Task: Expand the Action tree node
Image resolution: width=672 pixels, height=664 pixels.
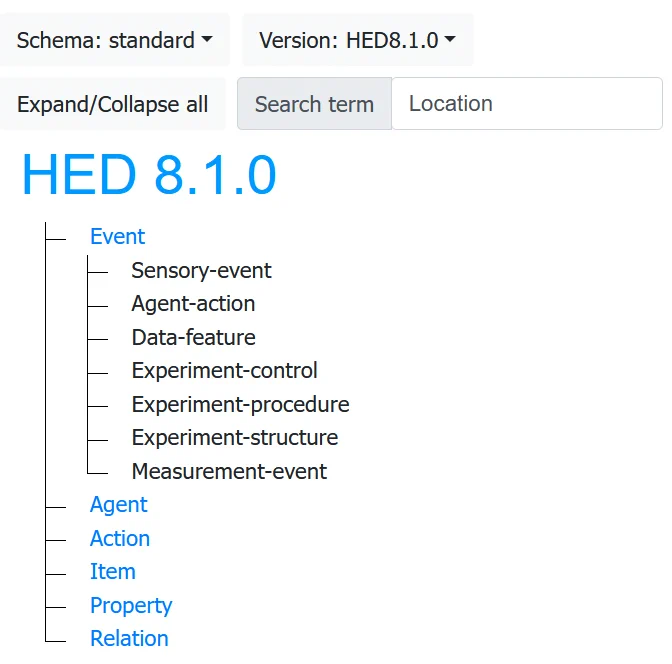Action: 120,538
